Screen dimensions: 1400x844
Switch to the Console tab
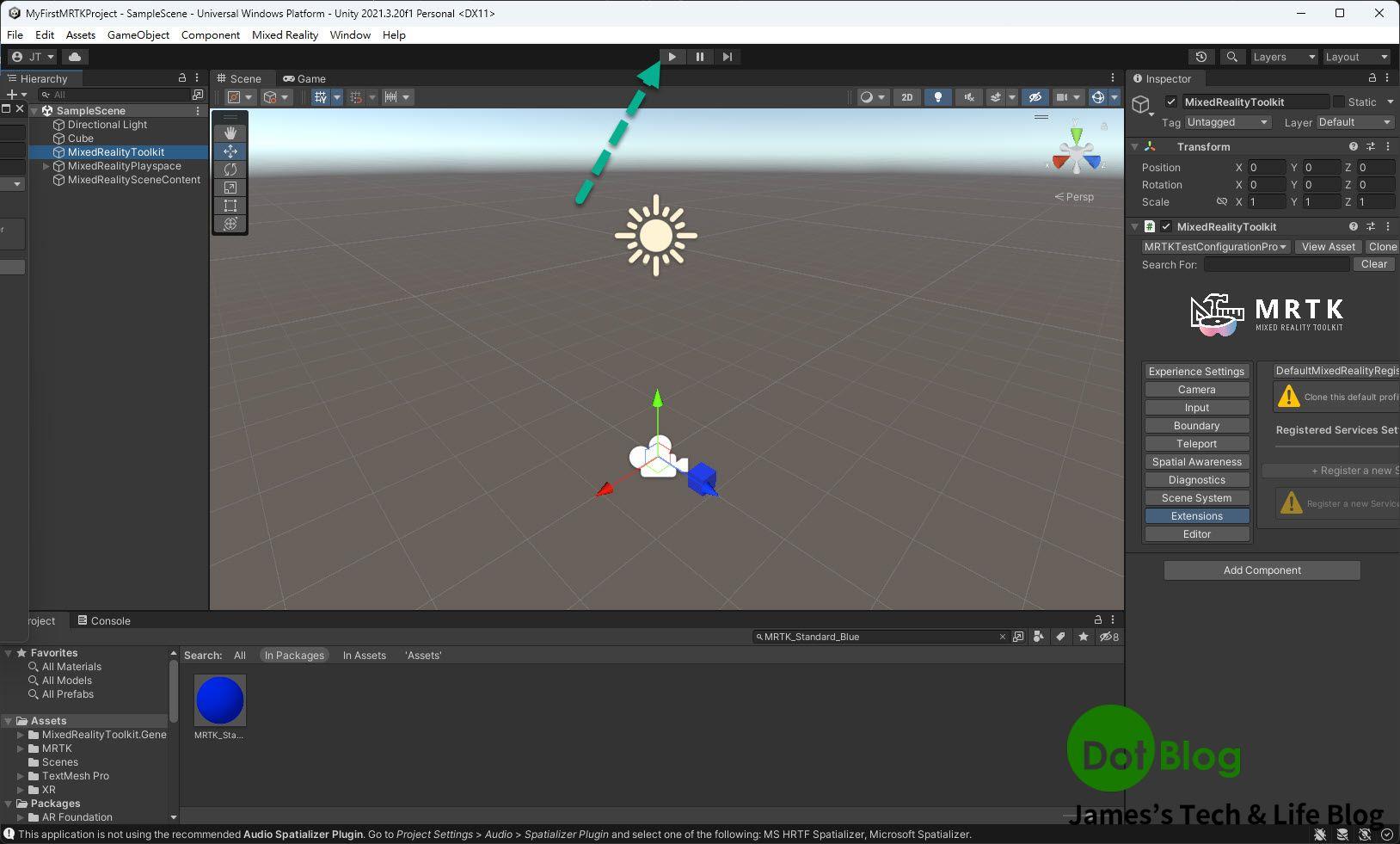(x=104, y=620)
